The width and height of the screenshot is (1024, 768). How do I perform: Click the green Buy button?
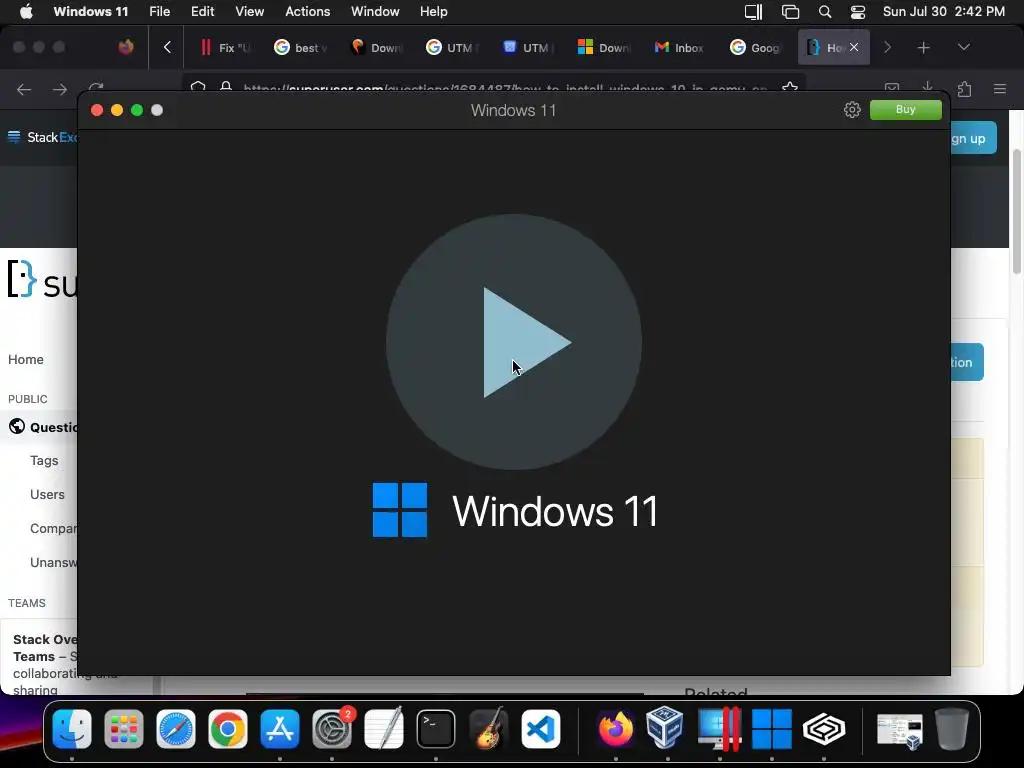coord(906,110)
